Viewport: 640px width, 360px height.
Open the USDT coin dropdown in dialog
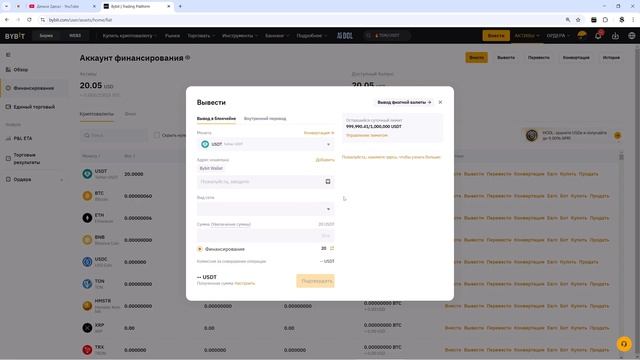[265, 144]
